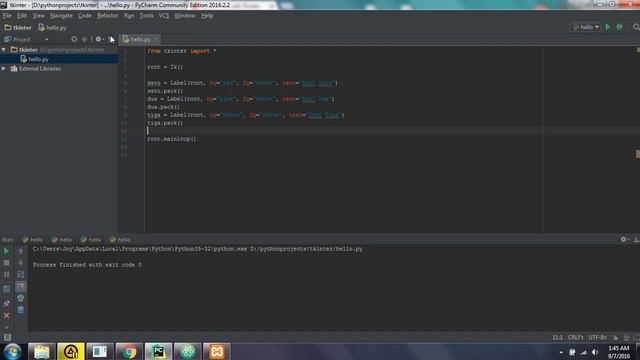Click the Down the Stack Trace arrow
The image size is (640, 360).
point(20,263)
